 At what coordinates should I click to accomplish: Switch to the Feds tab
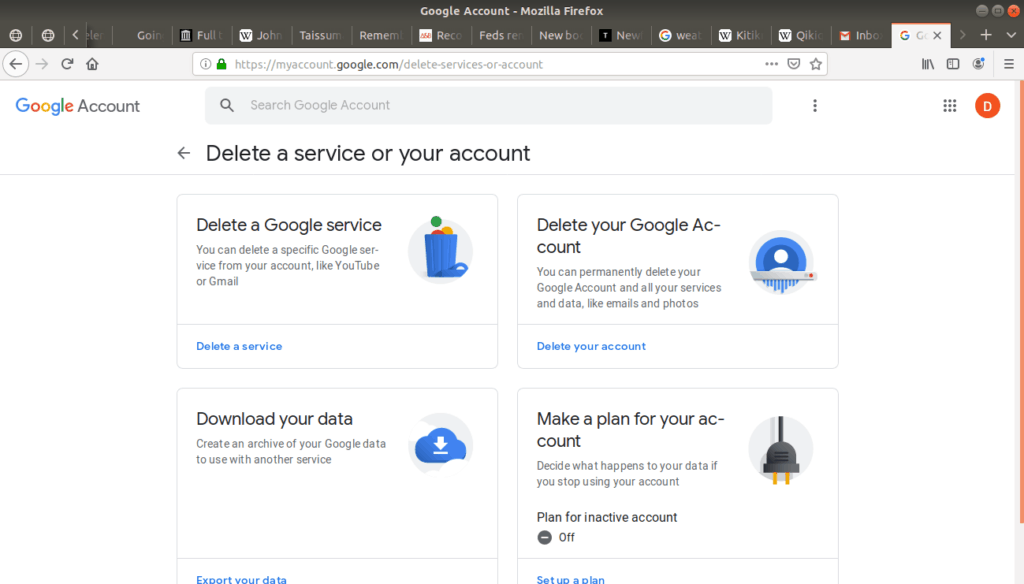pos(501,35)
